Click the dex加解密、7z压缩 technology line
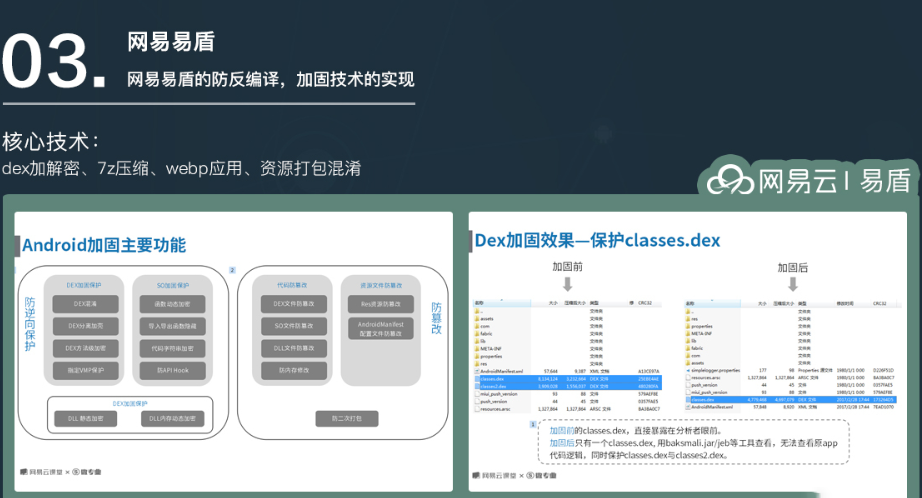This screenshot has height=498, width=922. tap(181, 169)
